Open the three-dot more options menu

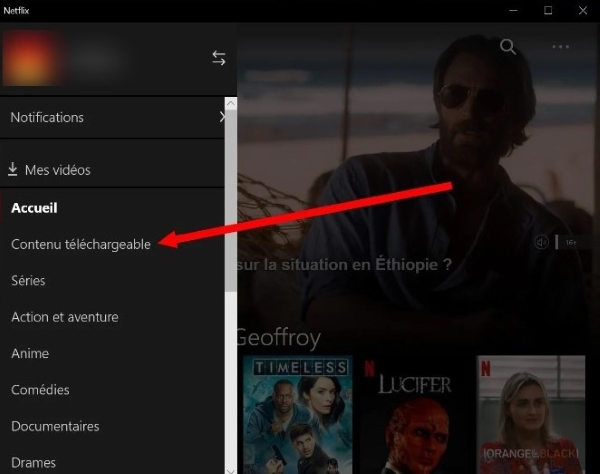(x=560, y=47)
